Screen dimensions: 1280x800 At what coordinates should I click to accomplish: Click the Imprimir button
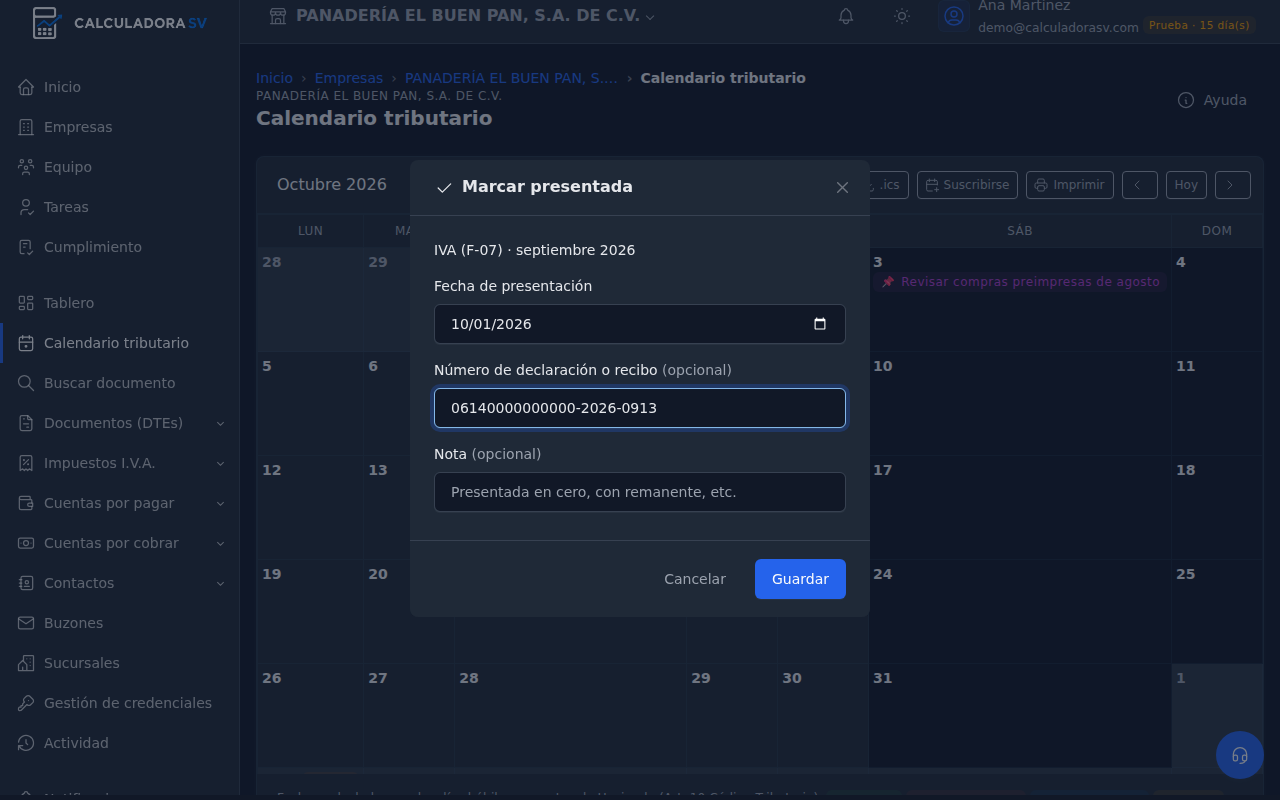[x=1069, y=185]
